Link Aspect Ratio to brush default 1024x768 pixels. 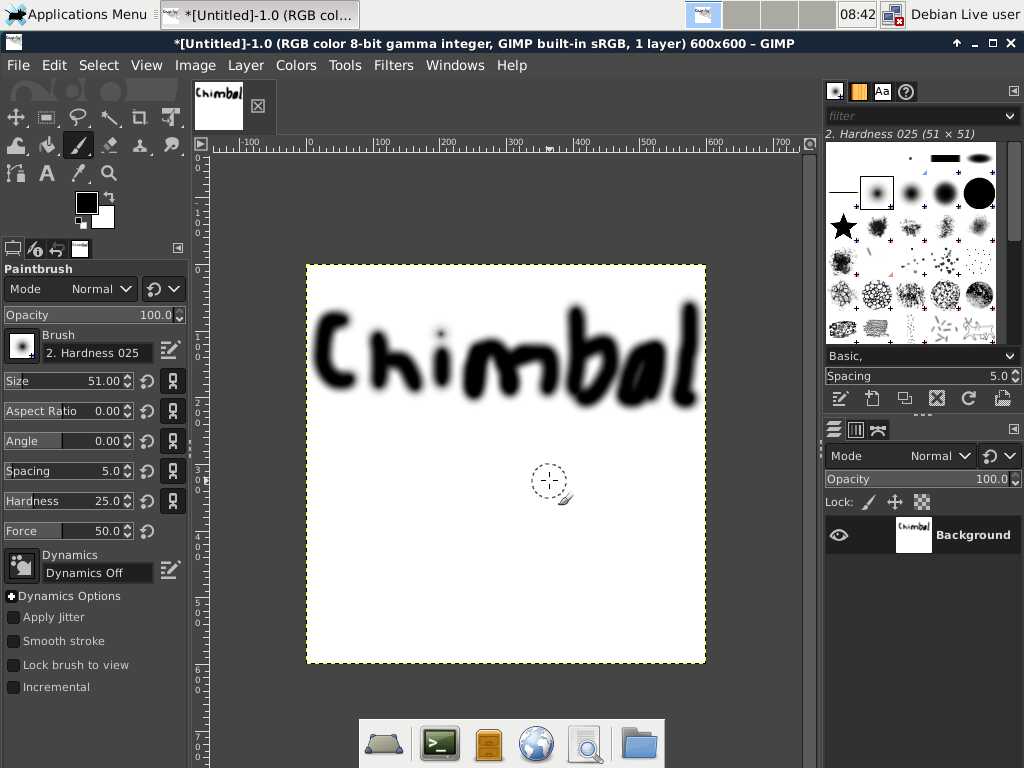pos(173,411)
